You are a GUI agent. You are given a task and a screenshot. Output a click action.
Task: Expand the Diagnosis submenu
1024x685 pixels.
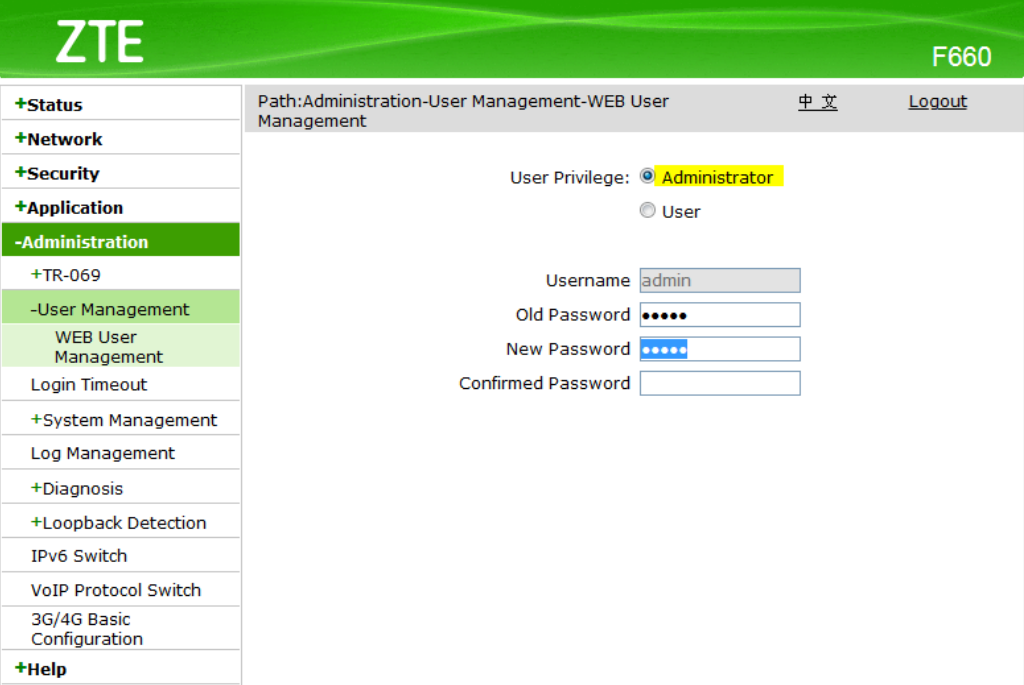(x=82, y=488)
